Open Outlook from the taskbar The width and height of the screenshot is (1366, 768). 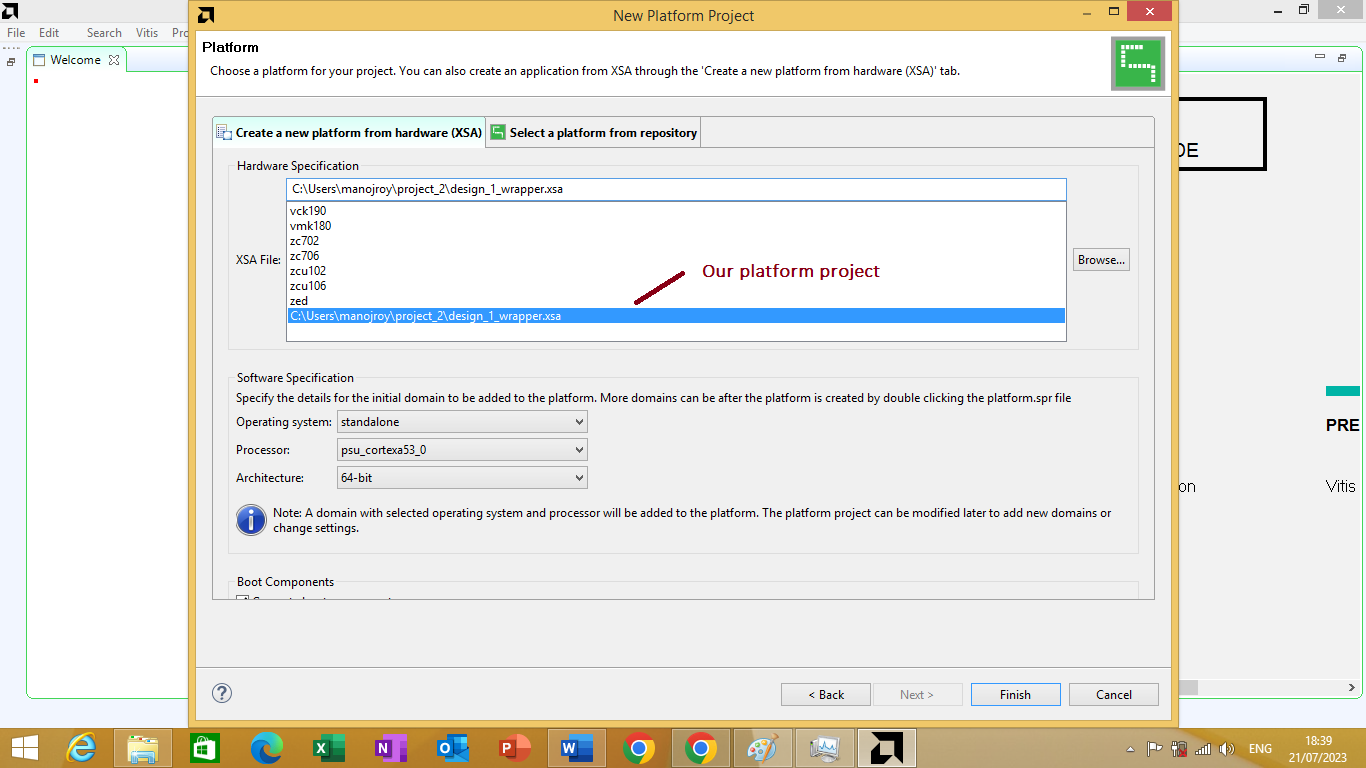tap(453, 748)
